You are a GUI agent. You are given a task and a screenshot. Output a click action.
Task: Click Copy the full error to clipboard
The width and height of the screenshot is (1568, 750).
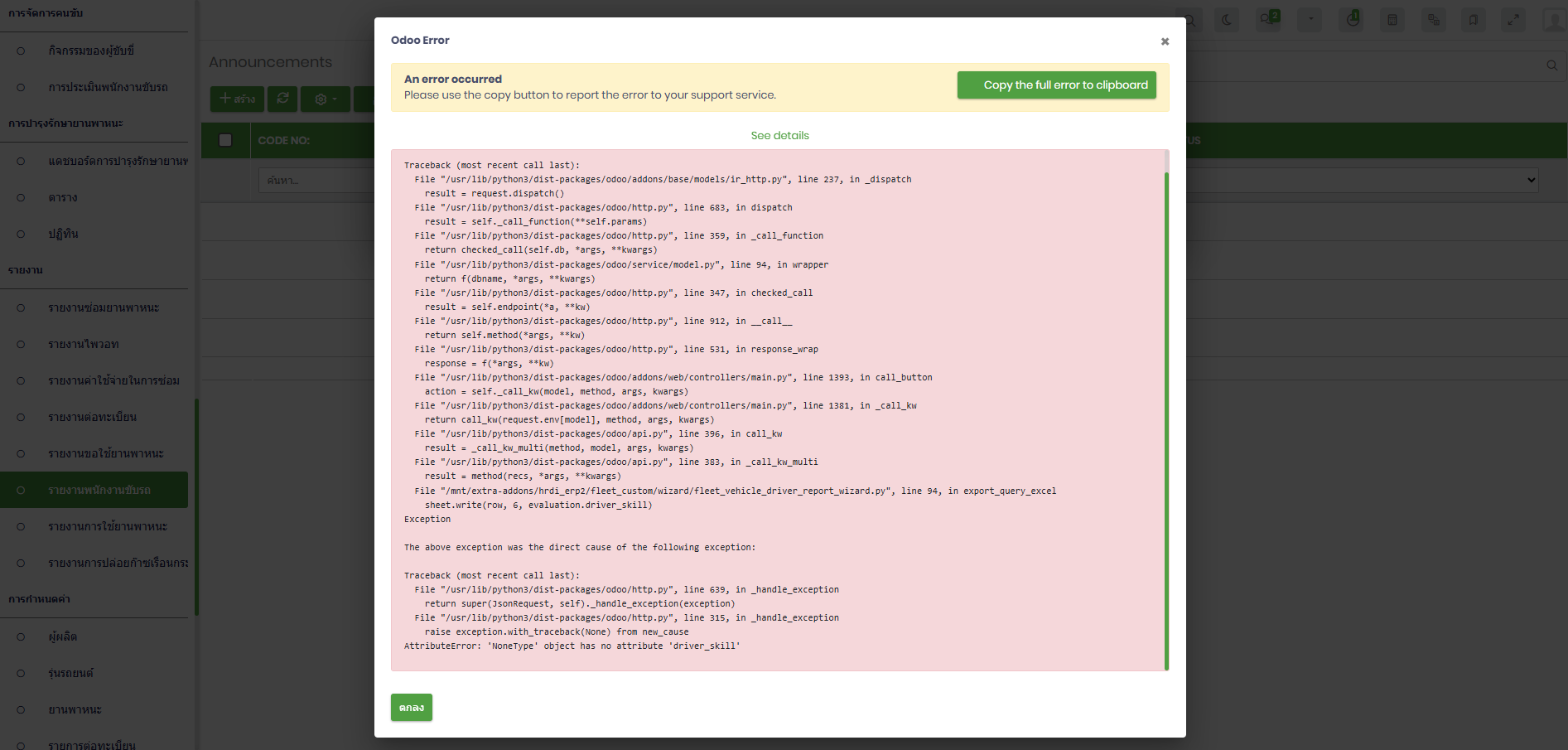click(1064, 85)
